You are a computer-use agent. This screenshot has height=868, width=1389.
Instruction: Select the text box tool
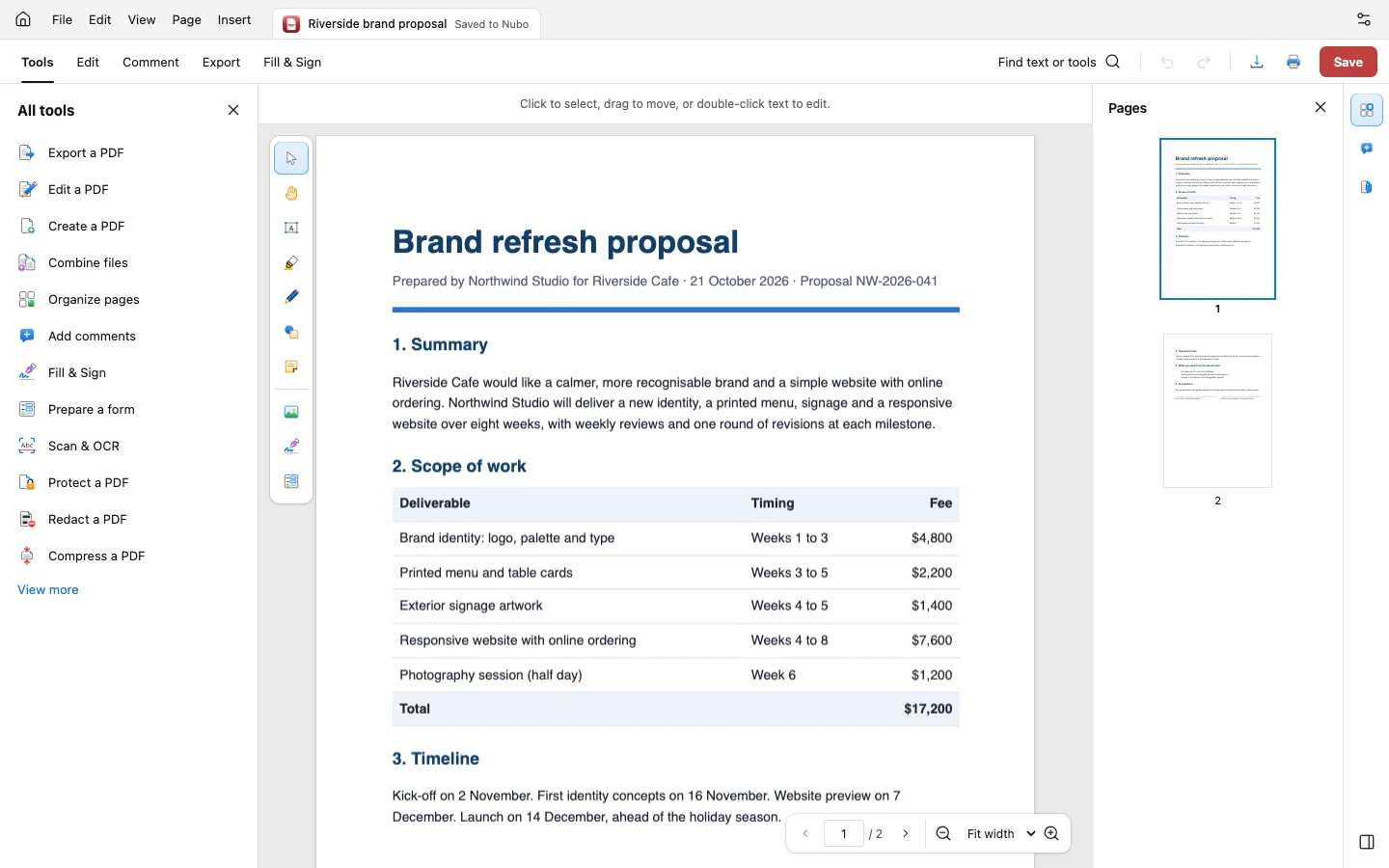(291, 229)
